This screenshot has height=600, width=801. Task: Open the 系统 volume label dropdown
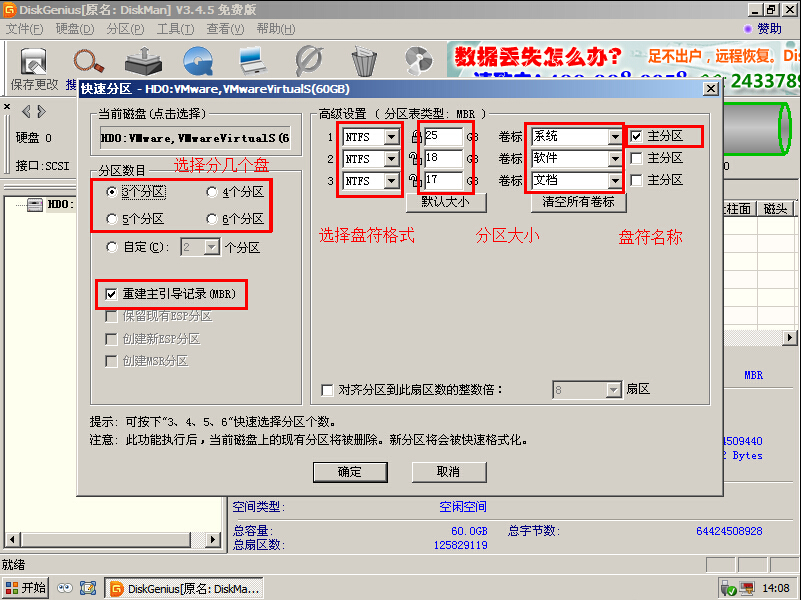coord(615,136)
